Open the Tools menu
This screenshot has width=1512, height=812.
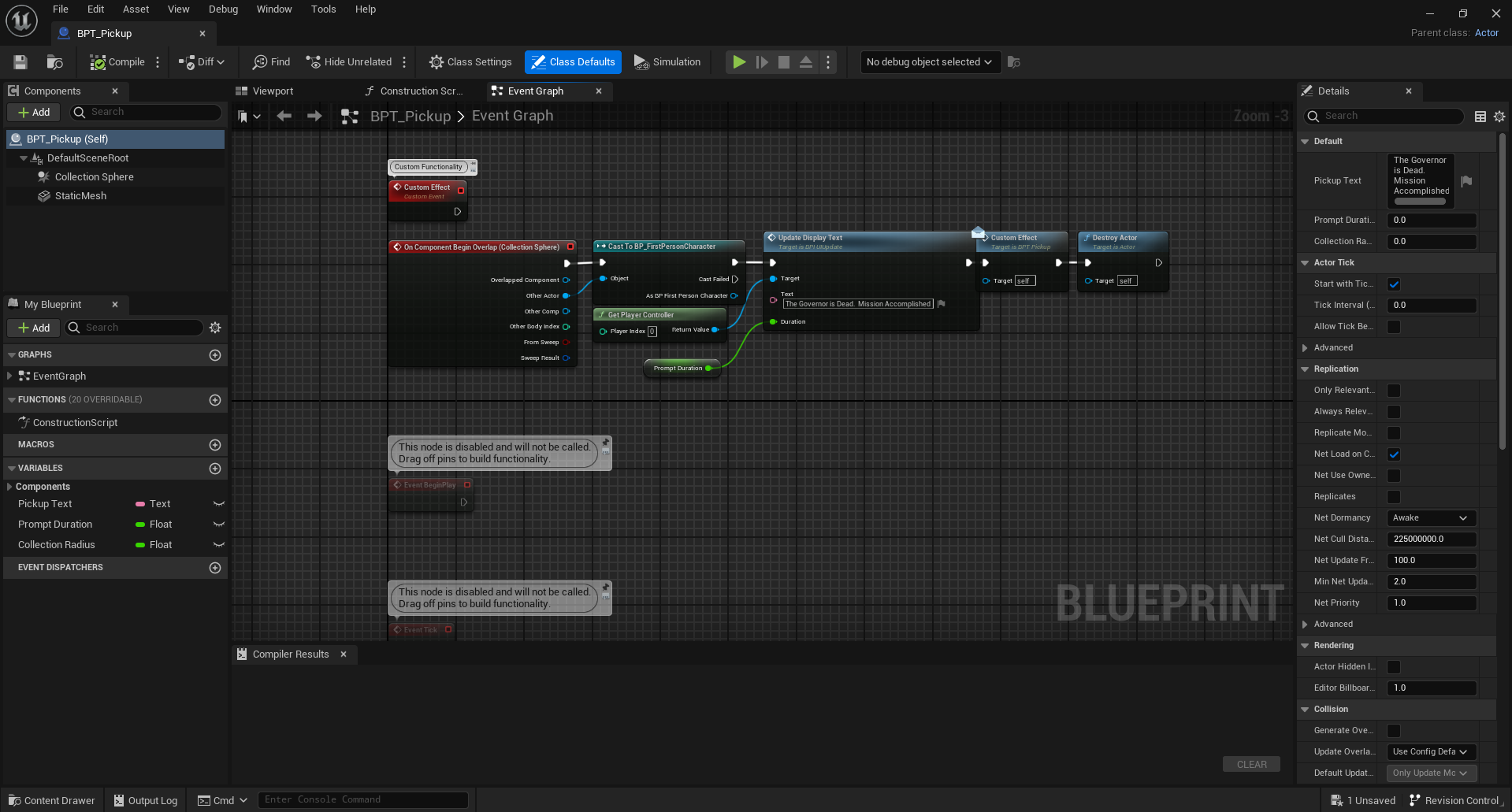click(x=323, y=9)
